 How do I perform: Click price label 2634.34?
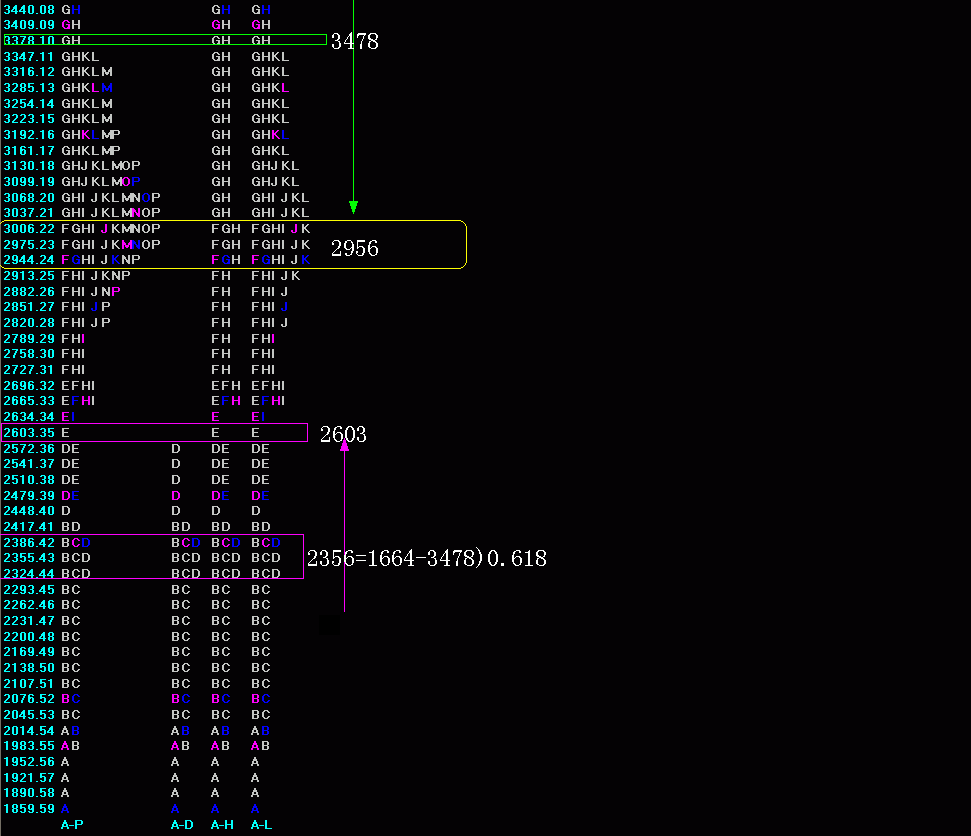[x=29, y=417]
